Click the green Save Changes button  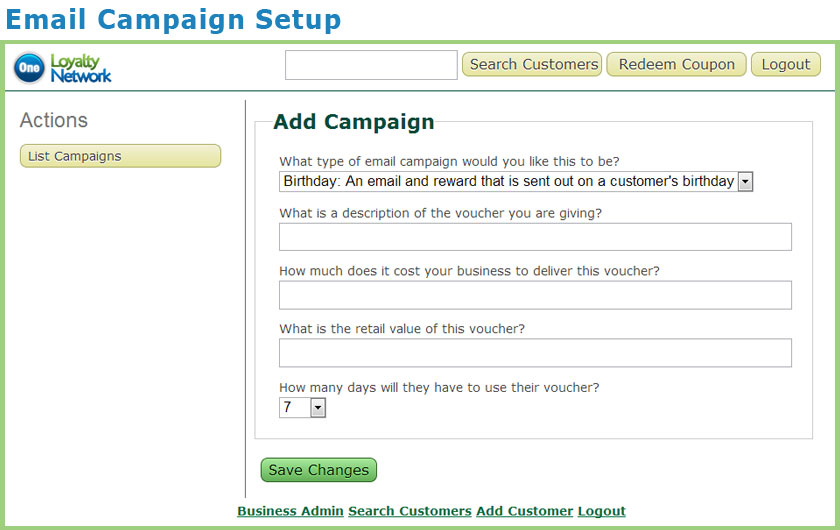319,470
